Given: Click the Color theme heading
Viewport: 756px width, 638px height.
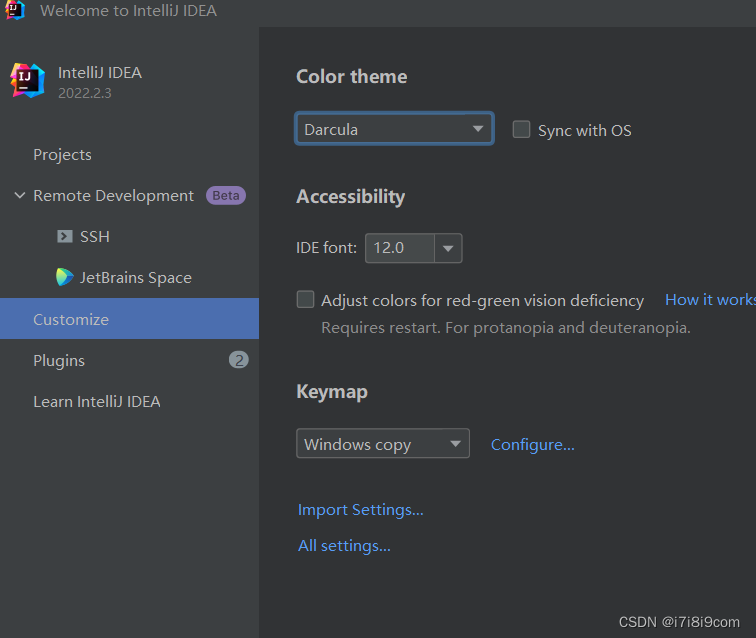Looking at the screenshot, I should click(x=351, y=77).
